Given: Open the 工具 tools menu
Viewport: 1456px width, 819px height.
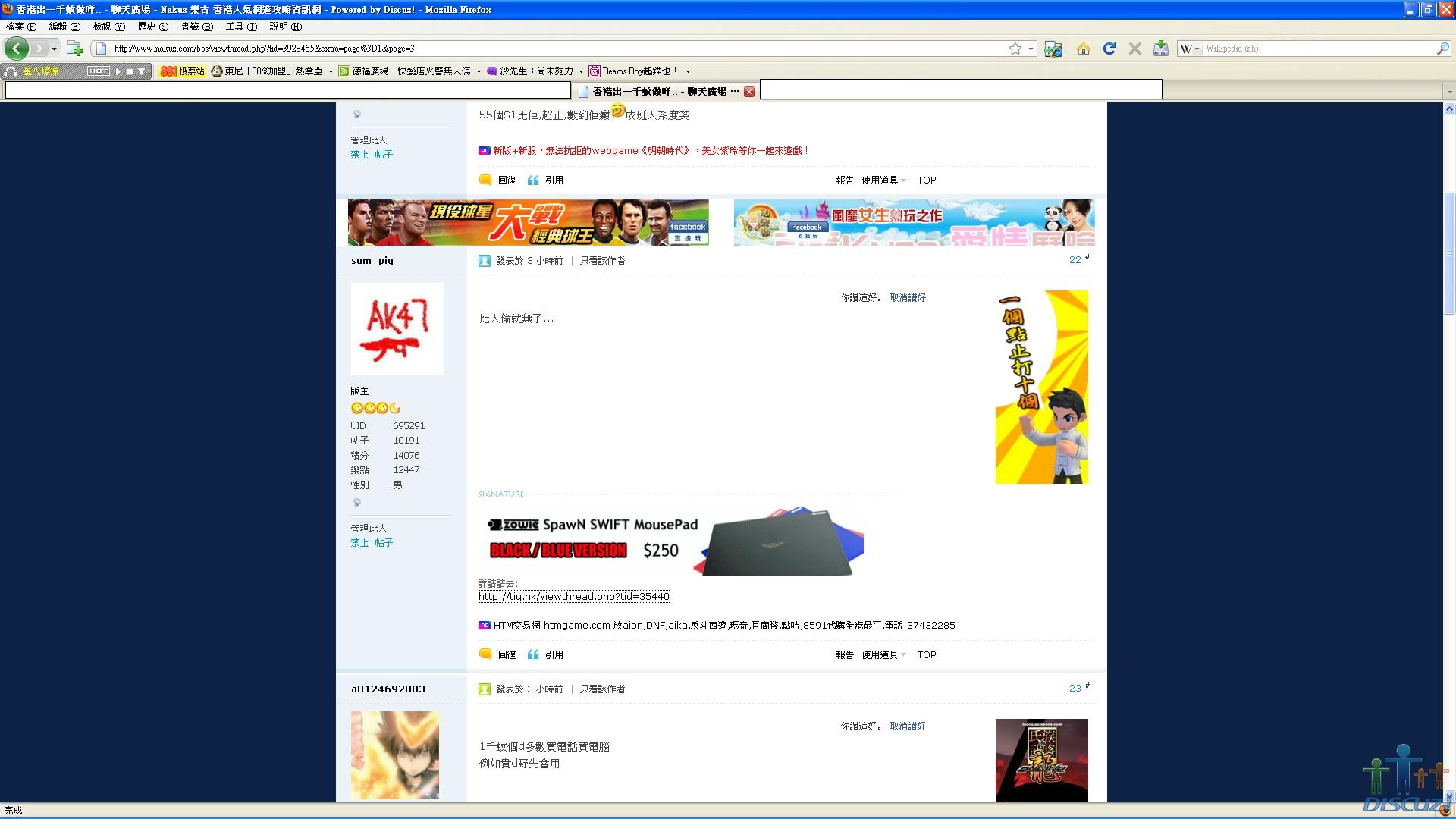Looking at the screenshot, I should tap(240, 27).
